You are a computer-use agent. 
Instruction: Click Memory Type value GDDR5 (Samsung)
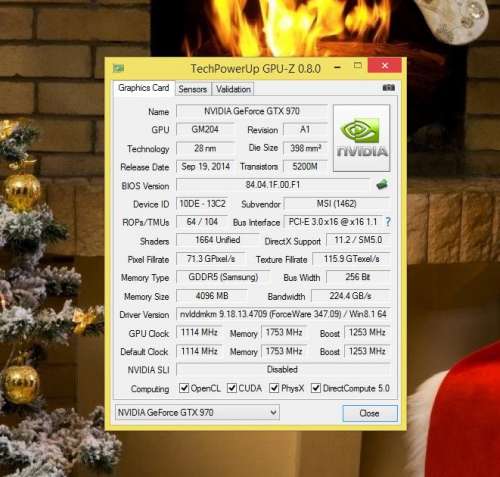[223, 277]
